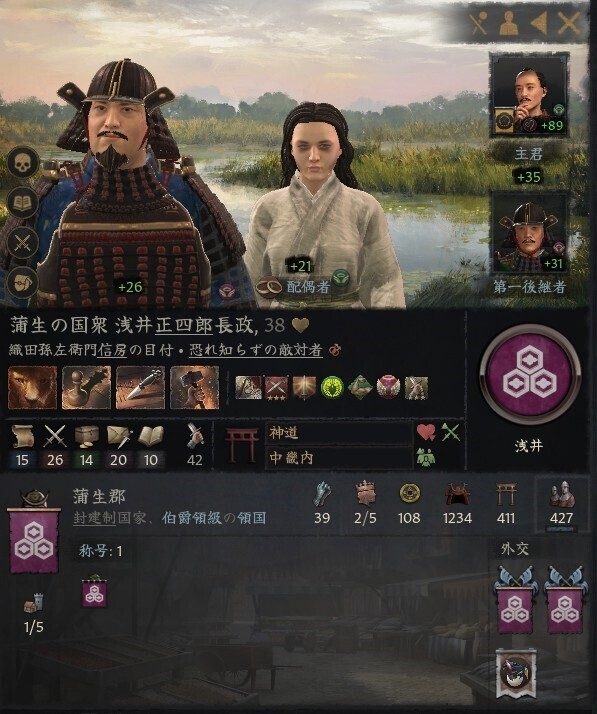Click the skull kill list icon

(23, 163)
